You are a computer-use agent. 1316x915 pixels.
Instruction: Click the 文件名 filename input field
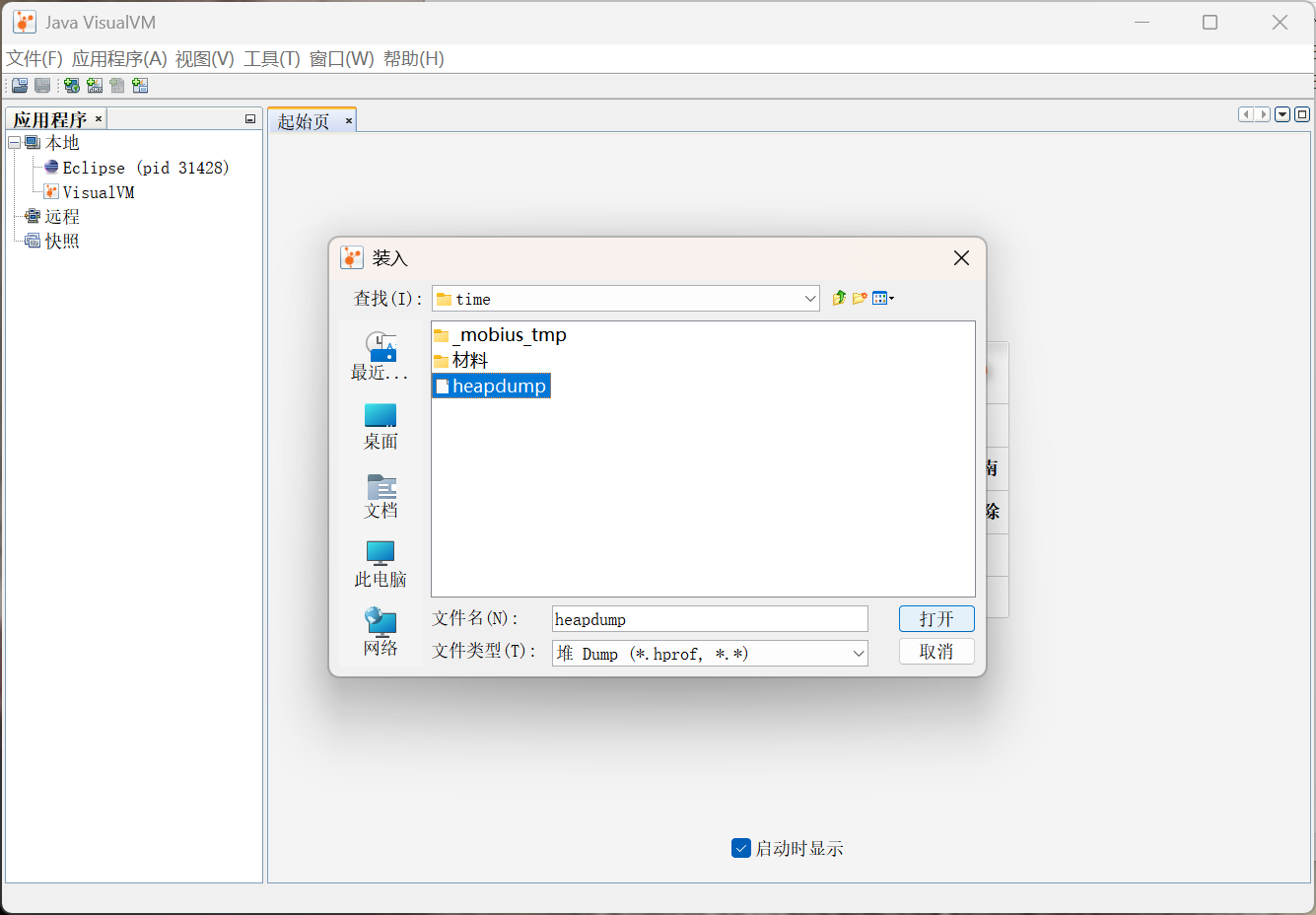coord(710,619)
